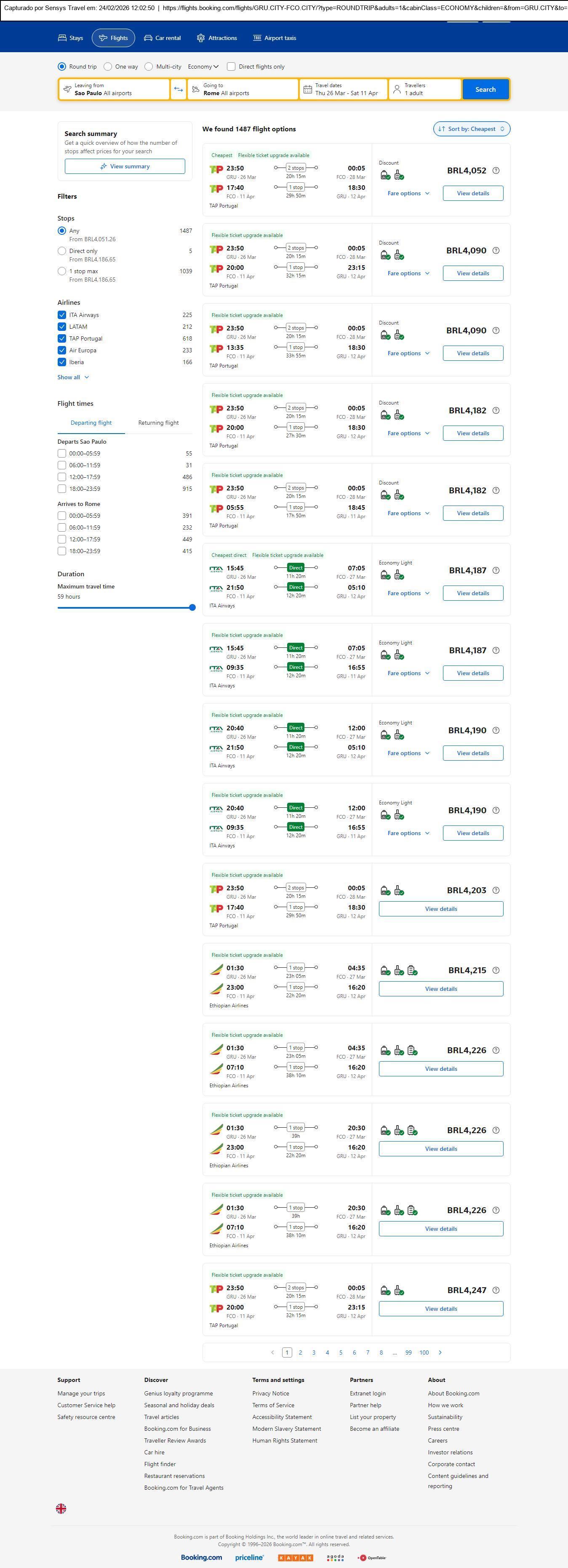
Task: Enable Direct flights only checkbox
Action: click(x=231, y=67)
